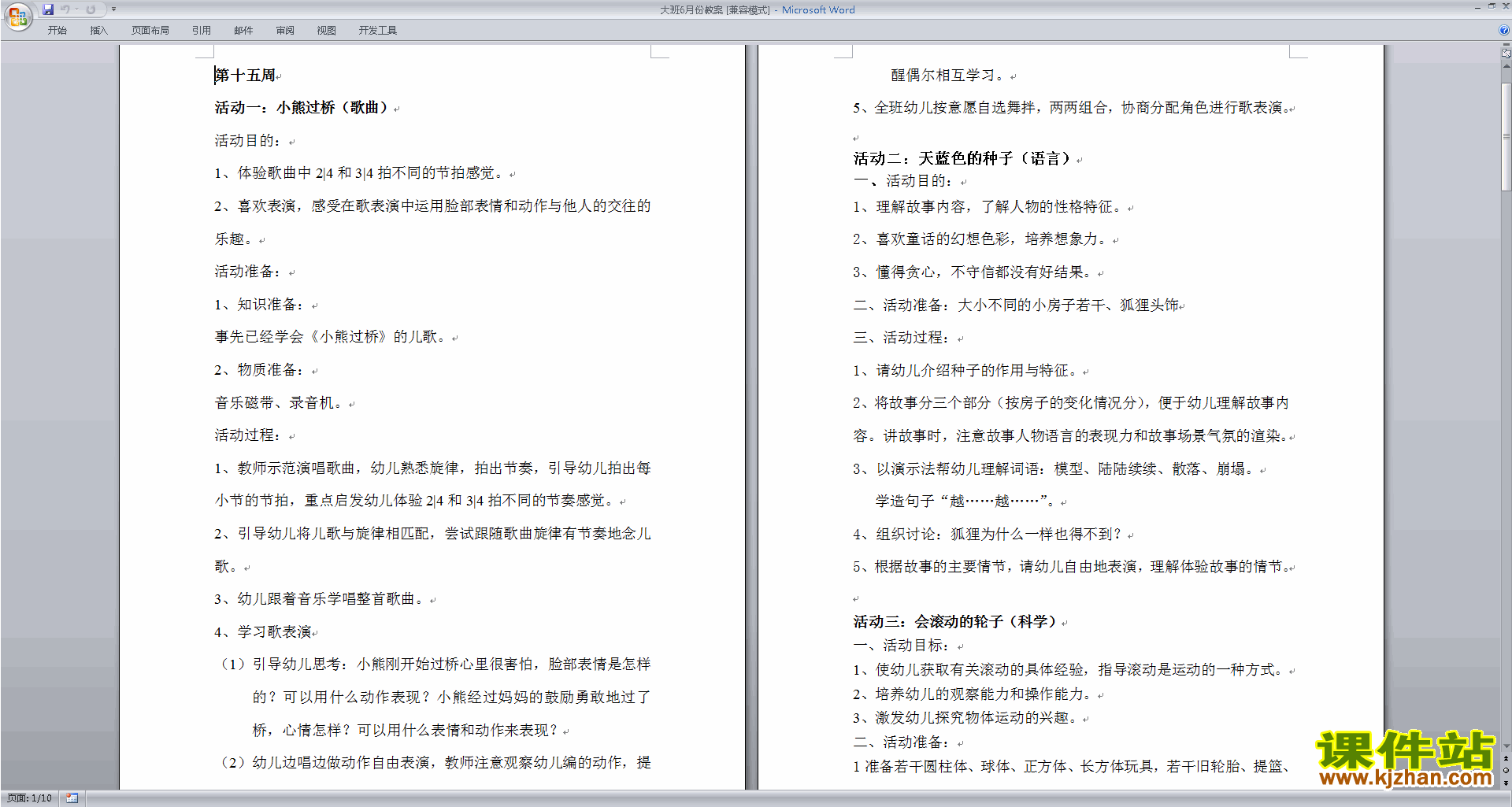This screenshot has height=807, width=1512.
Task: Click the line 3、幼儿跟着音乐学唱整首歌曲。
Action: click(321, 599)
